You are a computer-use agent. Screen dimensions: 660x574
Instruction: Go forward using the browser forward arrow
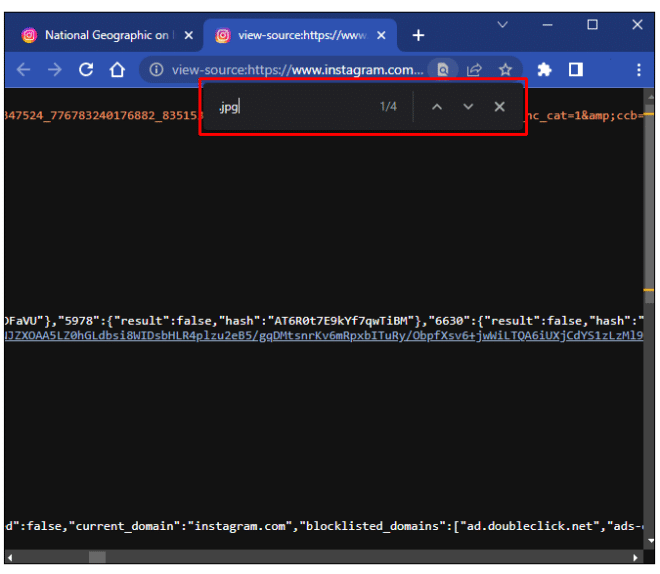point(55,69)
